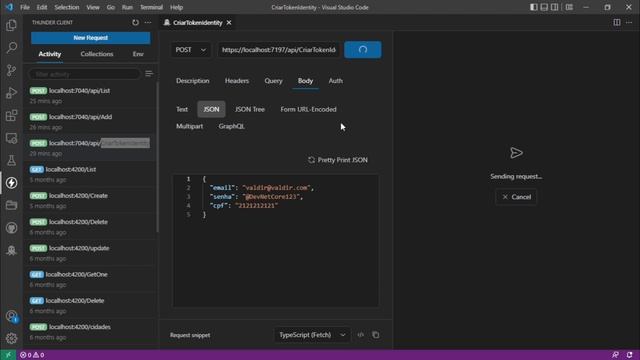This screenshot has width=640, height=360.
Task: Open POST localhost:4200/Create activity
Action: pyautogui.click(x=90, y=200)
